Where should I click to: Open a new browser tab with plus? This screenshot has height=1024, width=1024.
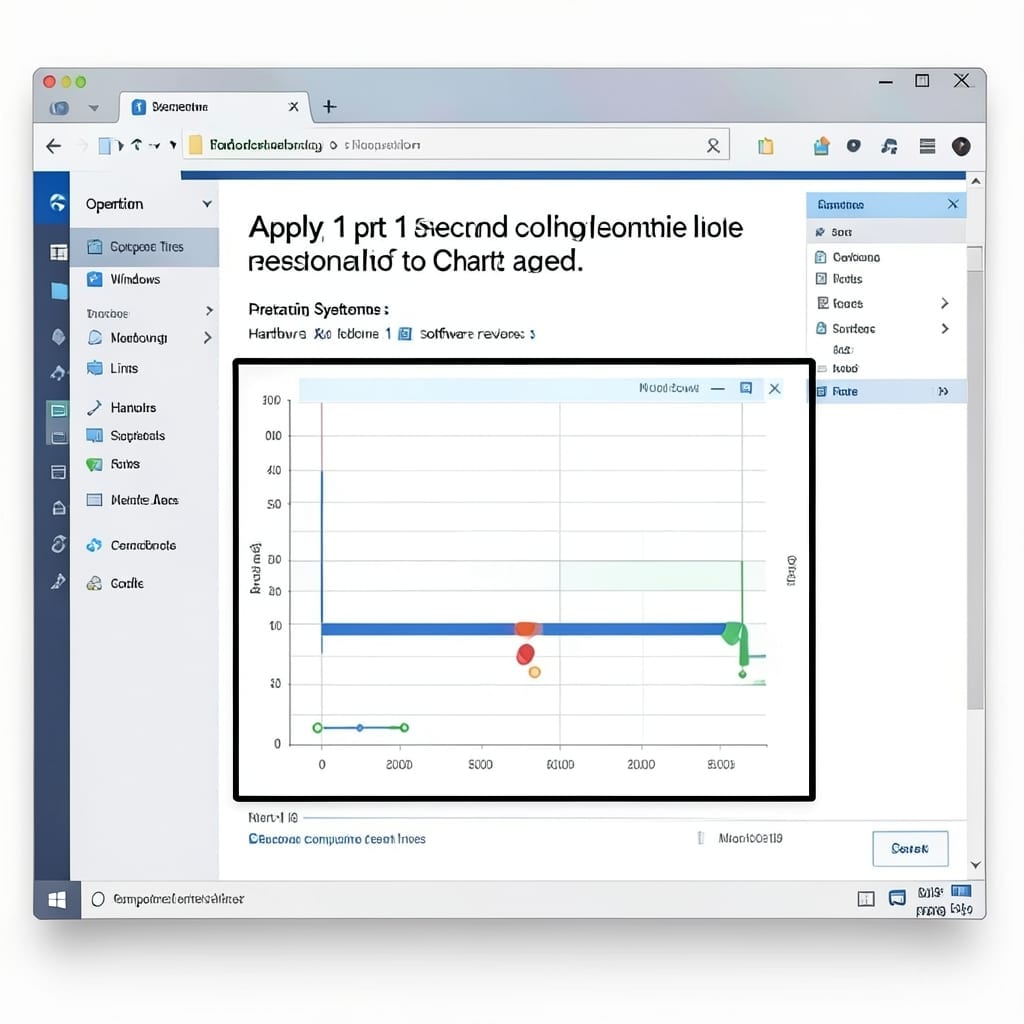pos(329,106)
